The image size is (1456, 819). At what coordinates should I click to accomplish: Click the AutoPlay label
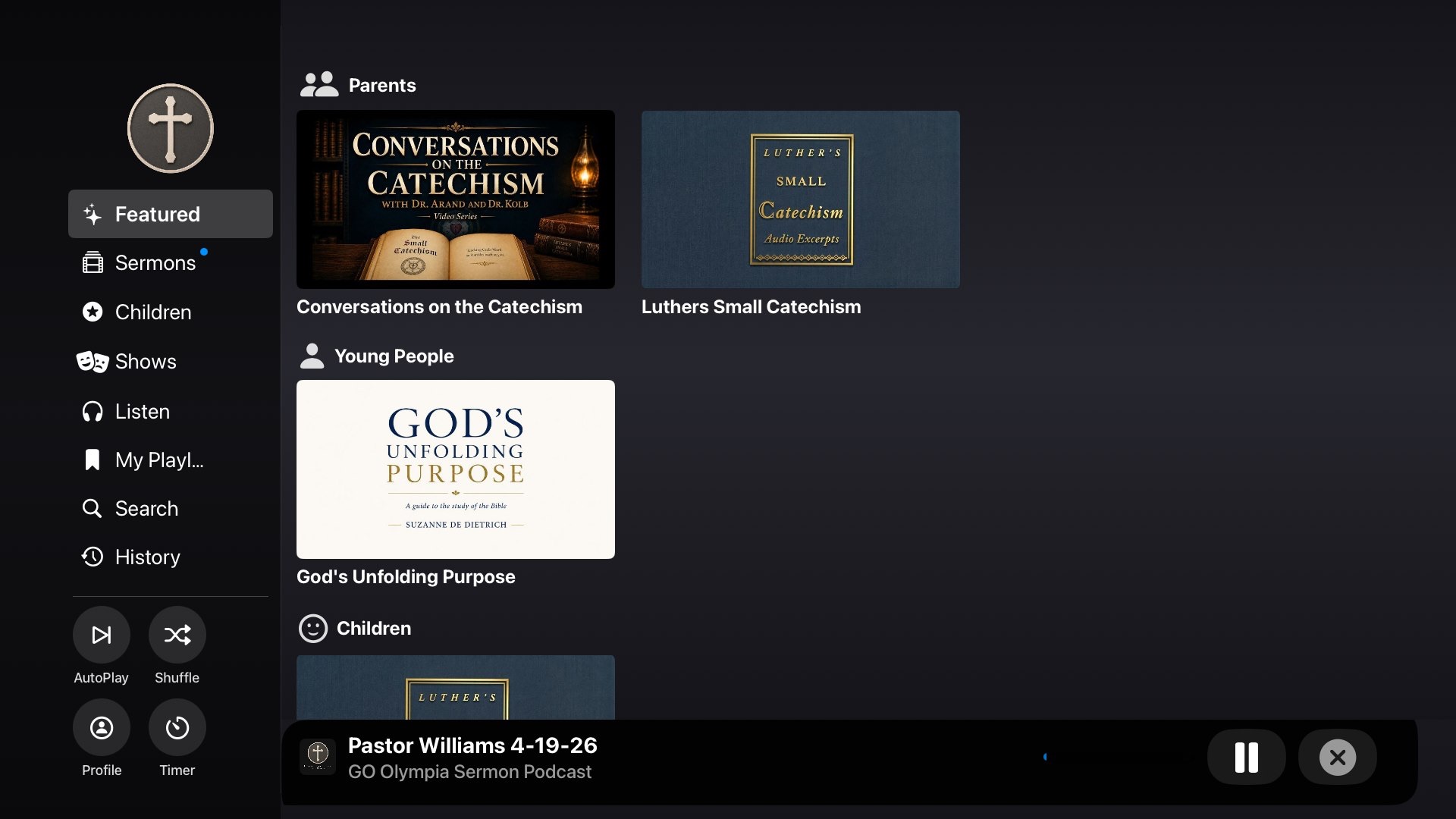coord(101,678)
